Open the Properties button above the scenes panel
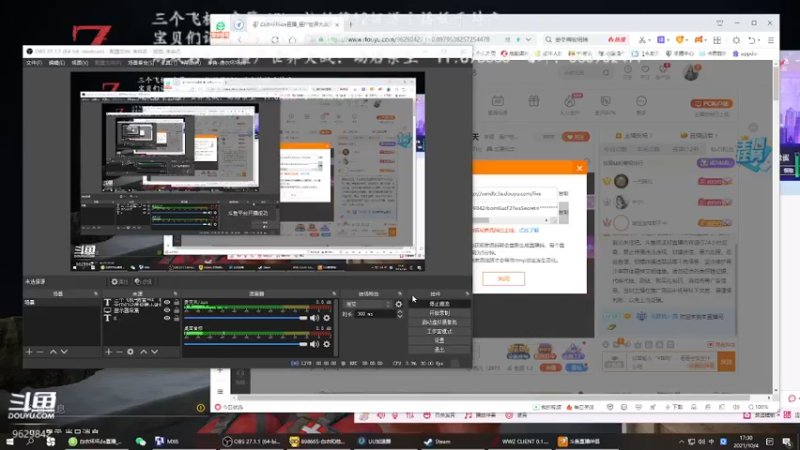The image size is (800, 450). (x=119, y=282)
